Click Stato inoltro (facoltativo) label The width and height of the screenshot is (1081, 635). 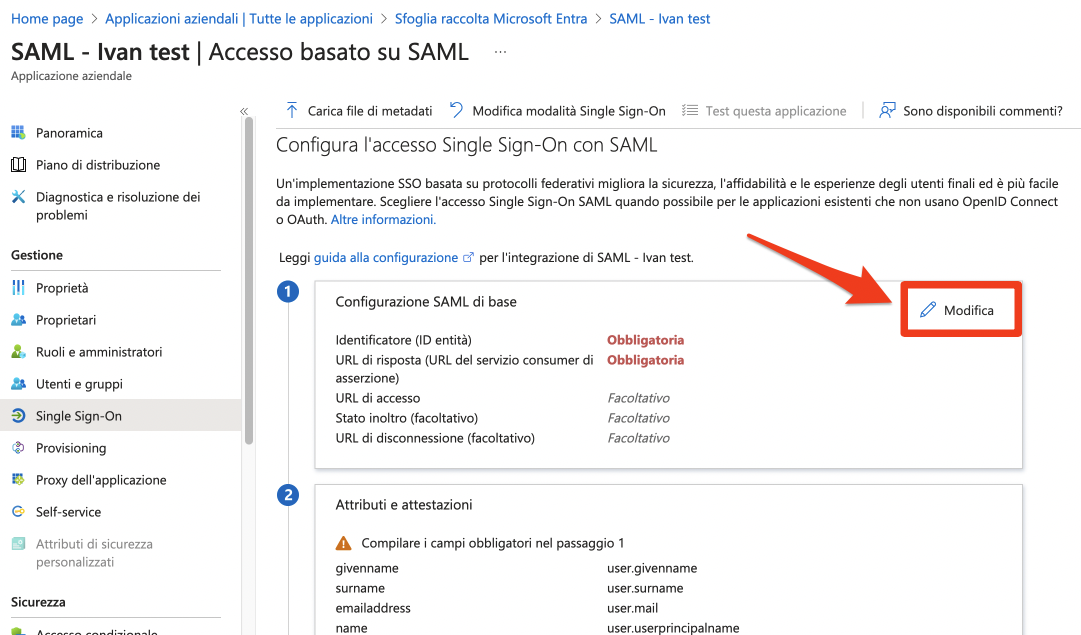(407, 418)
